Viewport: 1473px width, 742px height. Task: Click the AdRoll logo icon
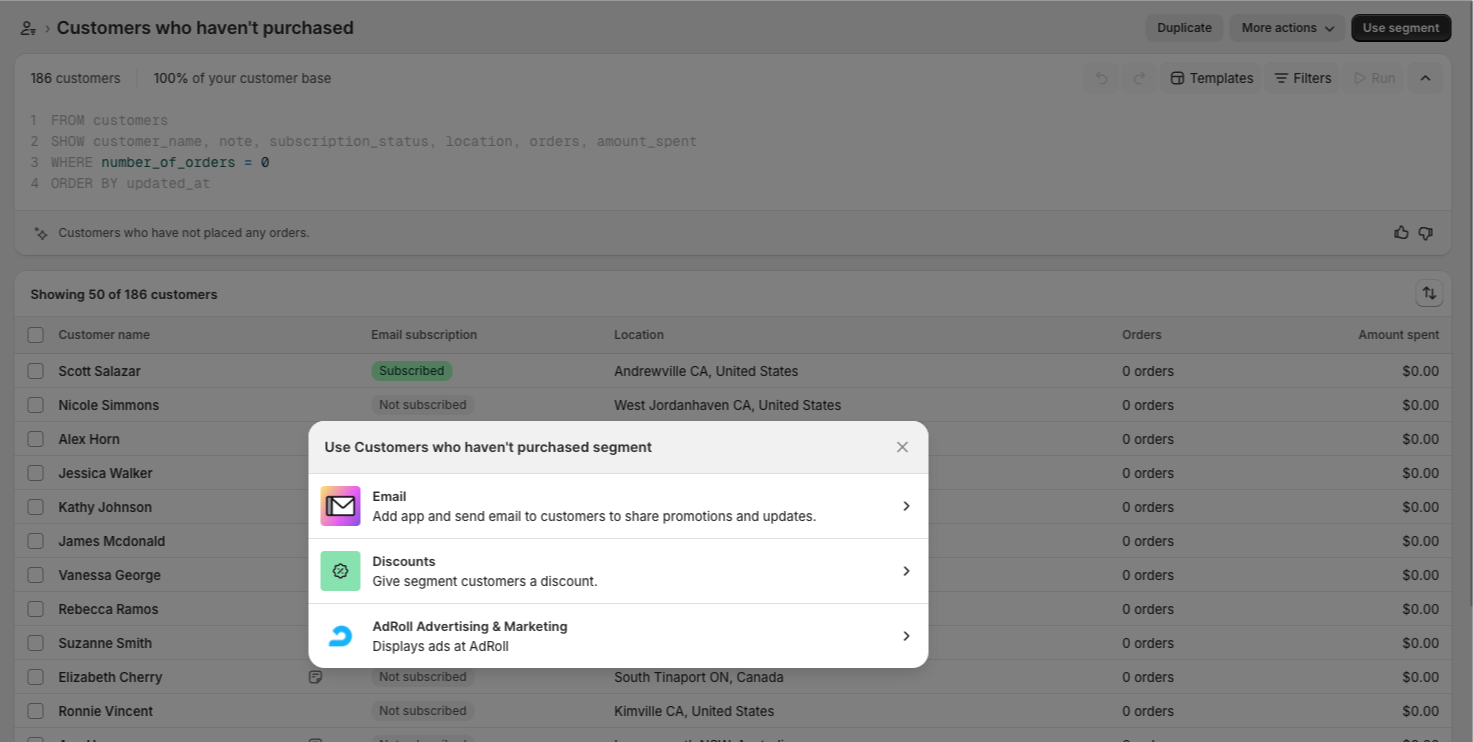(340, 636)
